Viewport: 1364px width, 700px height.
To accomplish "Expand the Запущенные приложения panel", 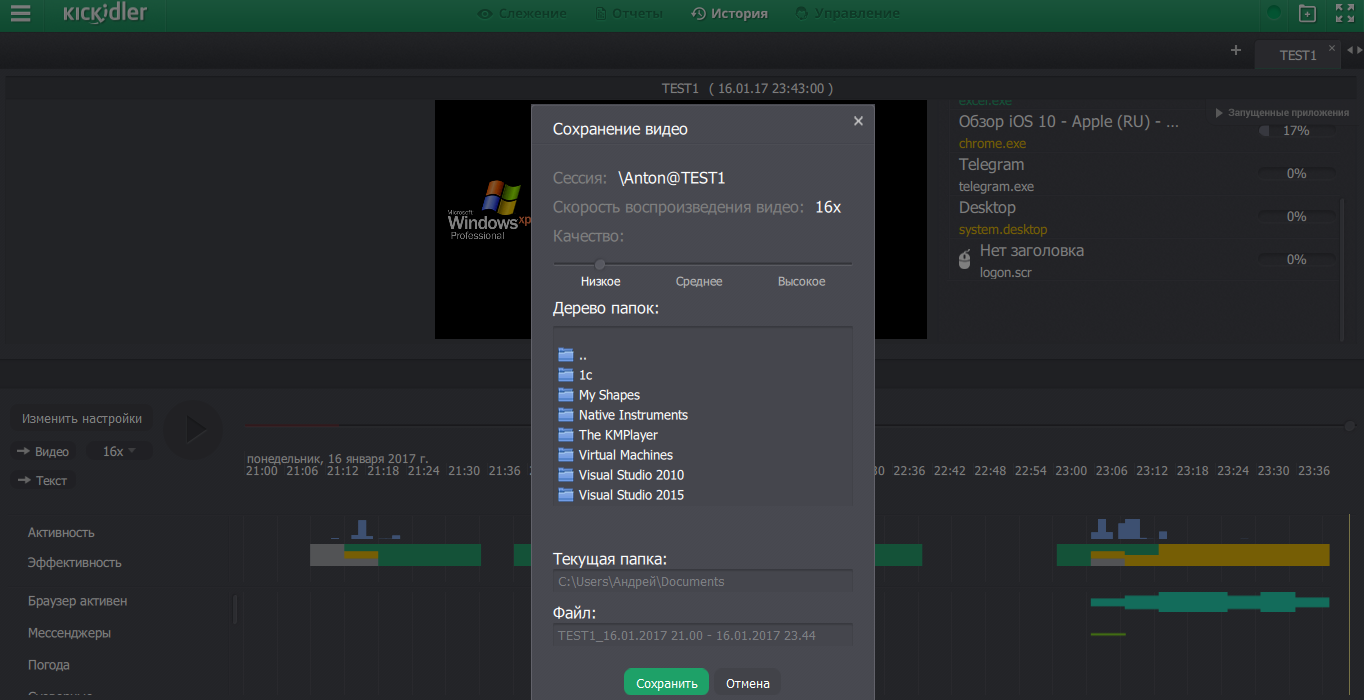I will [1282, 113].
